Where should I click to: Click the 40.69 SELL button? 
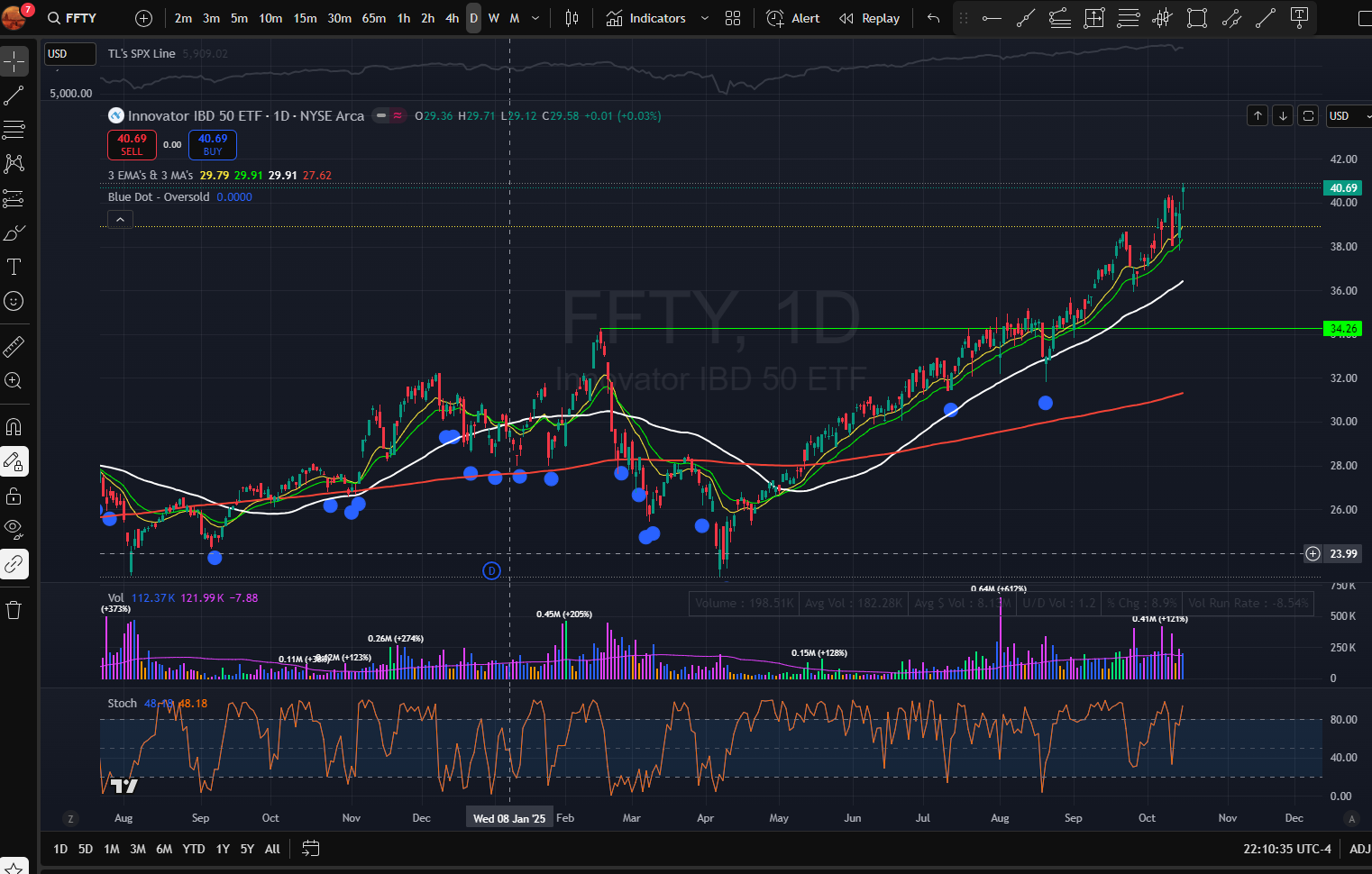pyautogui.click(x=132, y=144)
